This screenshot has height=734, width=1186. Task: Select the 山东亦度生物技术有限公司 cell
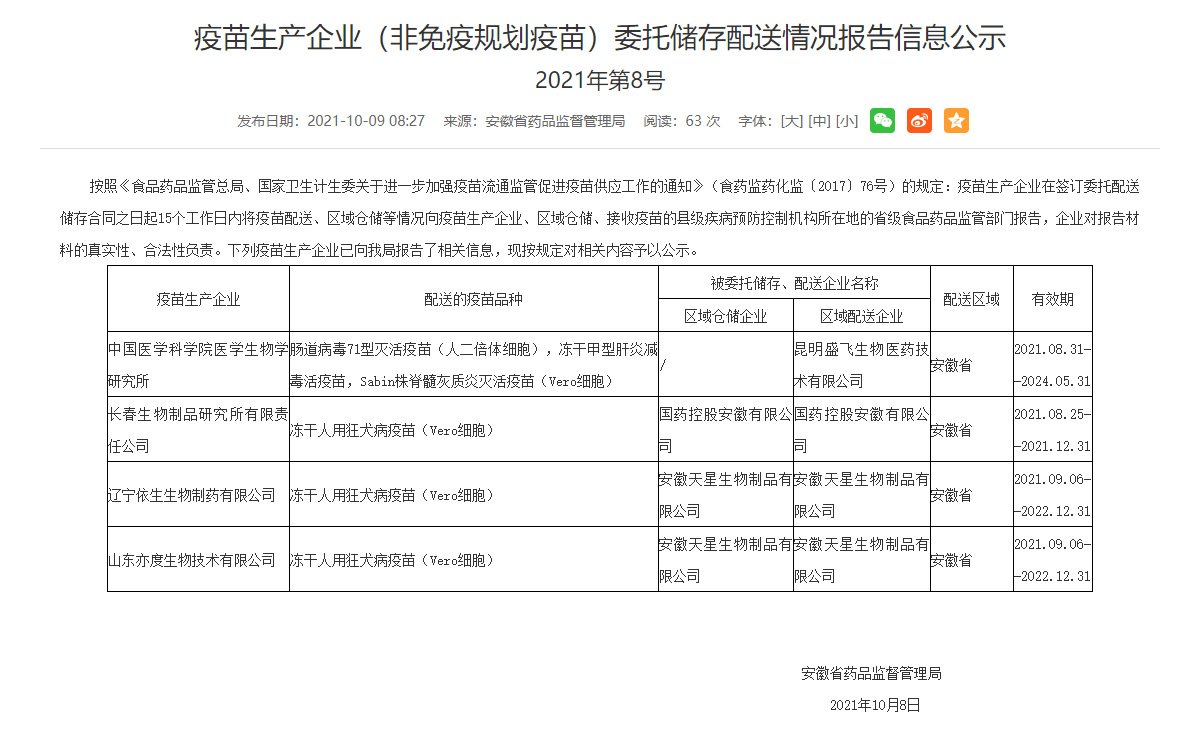click(x=192, y=560)
